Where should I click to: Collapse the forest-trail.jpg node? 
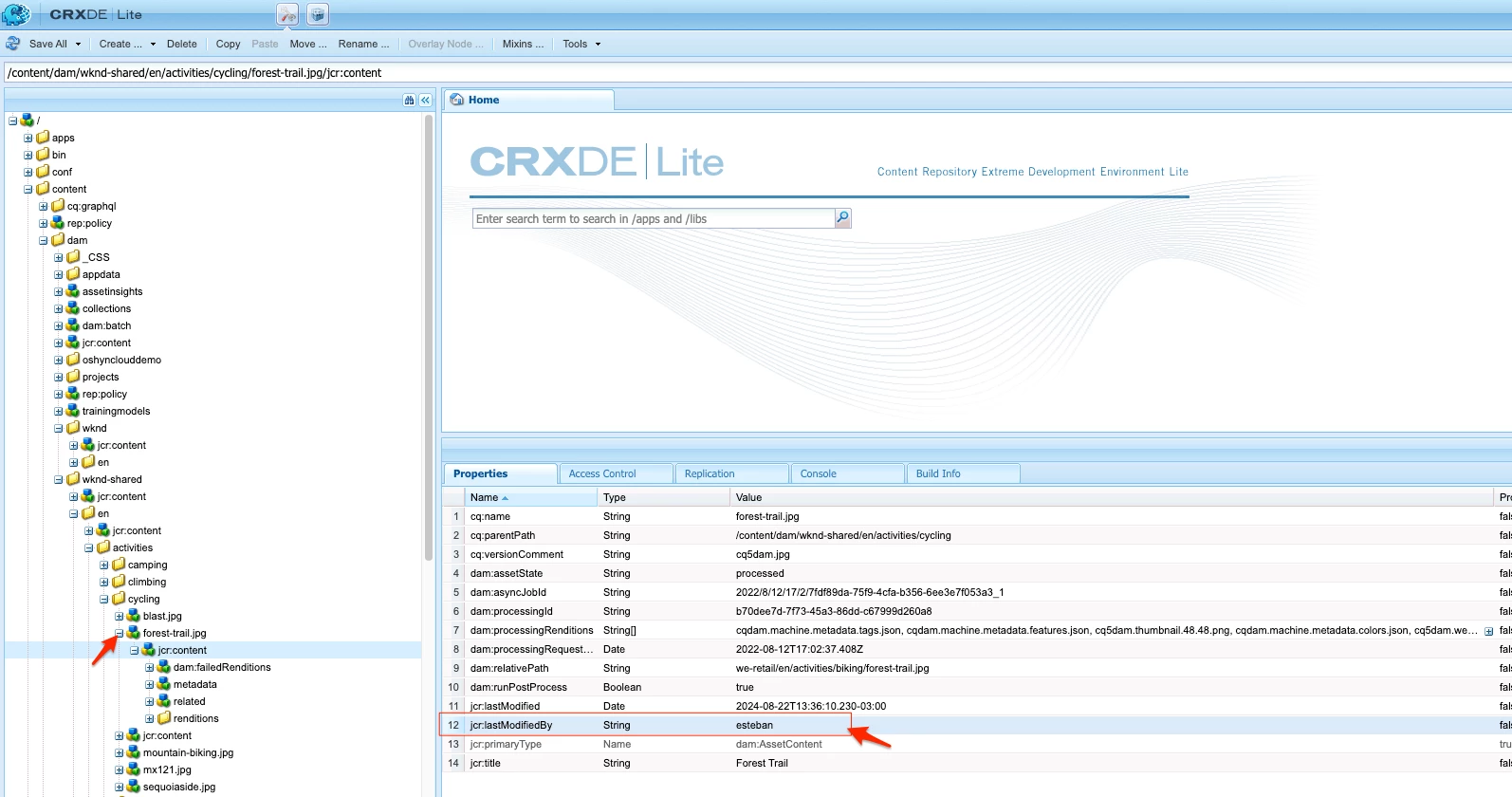point(120,633)
